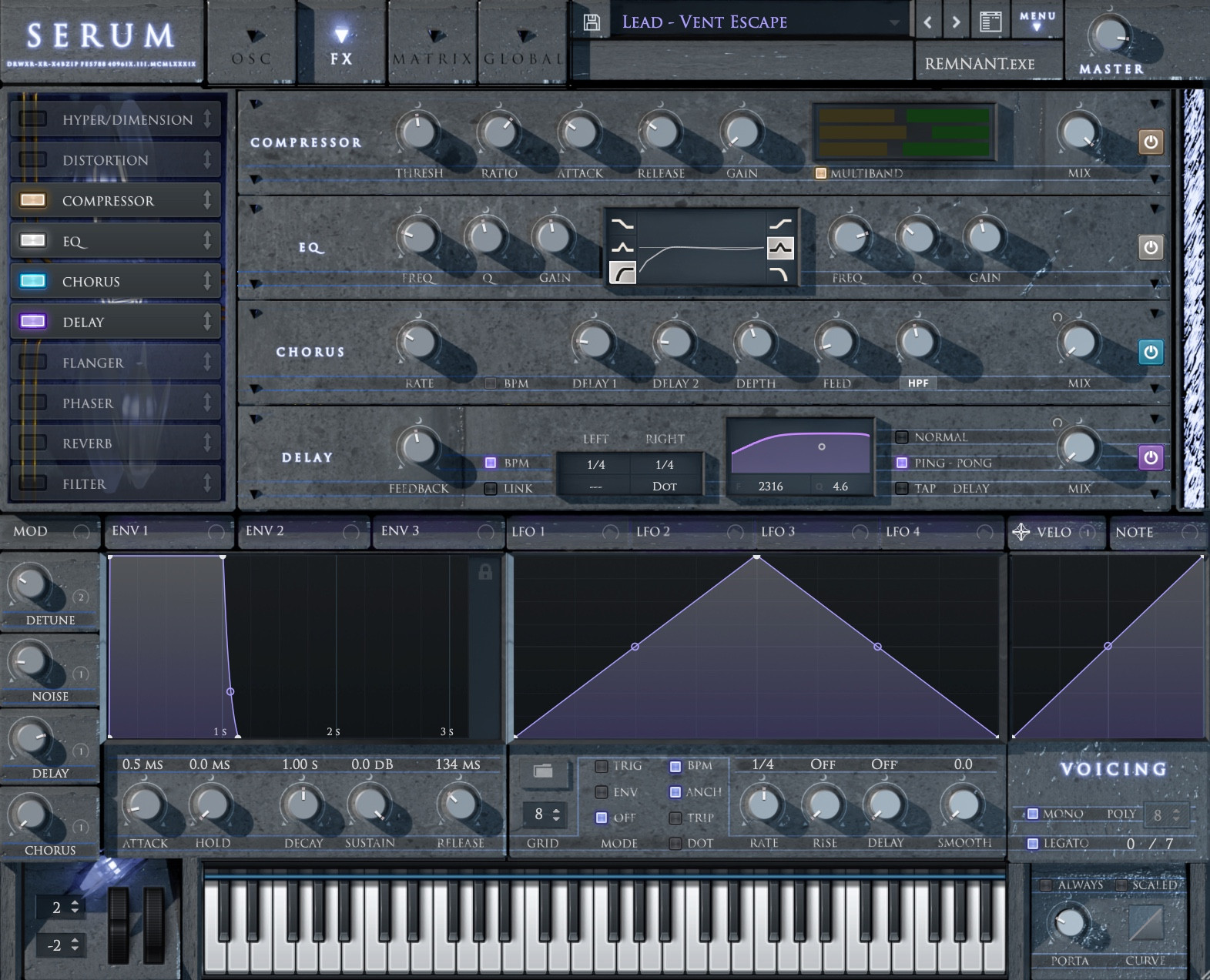The image size is (1210, 980).
Task: Click reorder arrows on Flanger row
Action: tap(207, 362)
